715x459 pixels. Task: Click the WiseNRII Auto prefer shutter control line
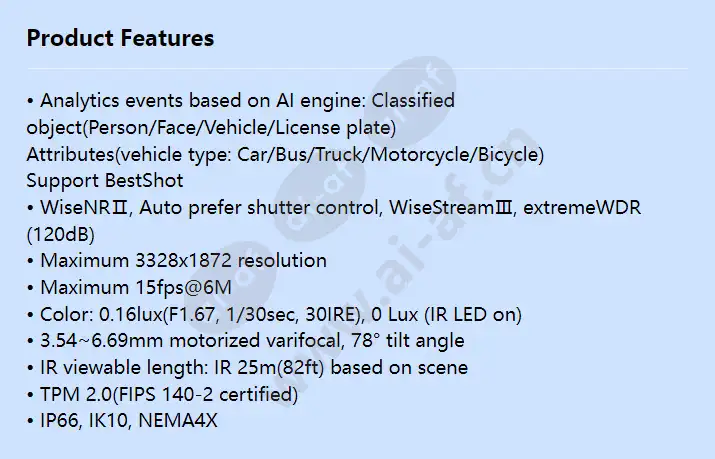[x=334, y=208]
